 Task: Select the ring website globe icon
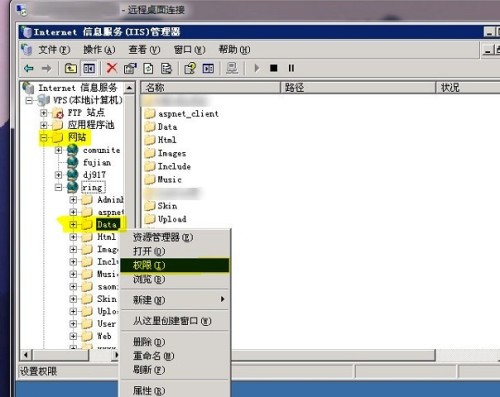(x=73, y=187)
